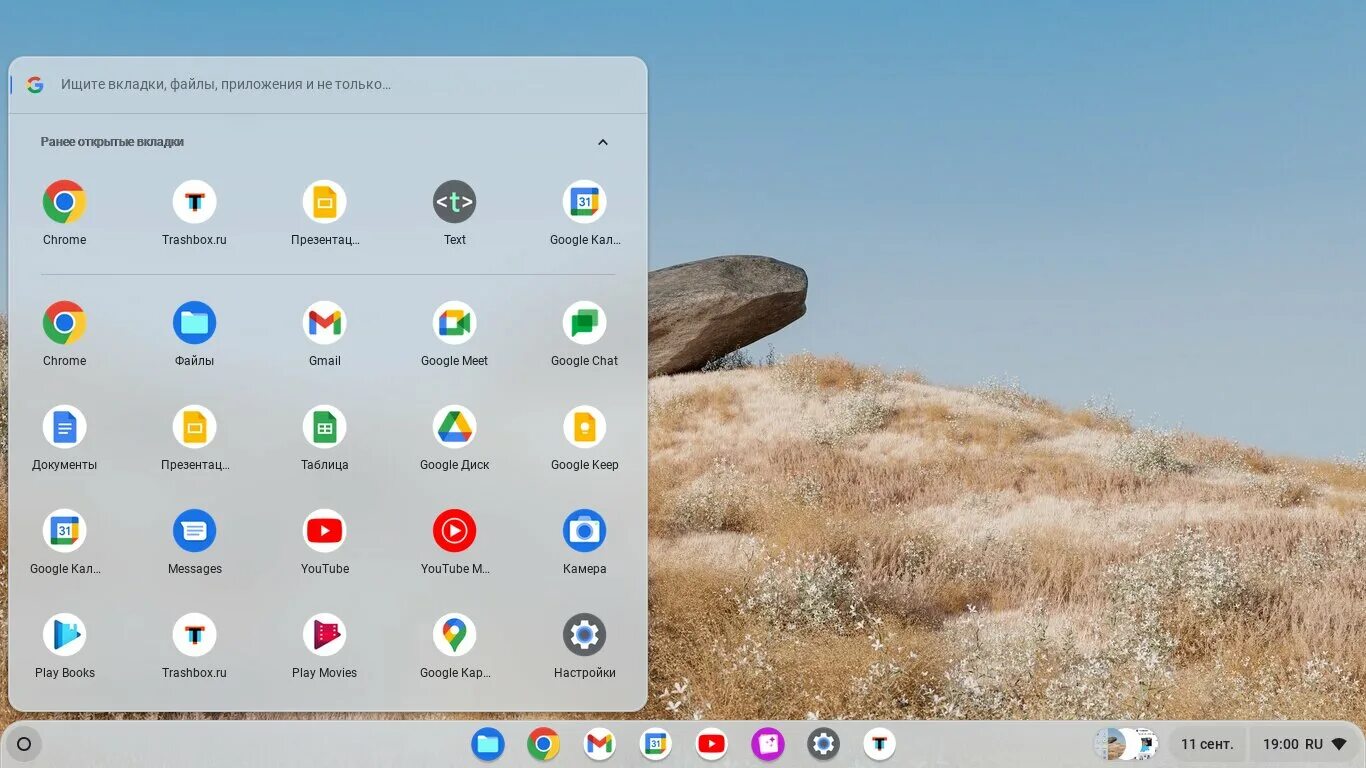Collapse the Ранее открытые вкладки section

[x=603, y=142]
